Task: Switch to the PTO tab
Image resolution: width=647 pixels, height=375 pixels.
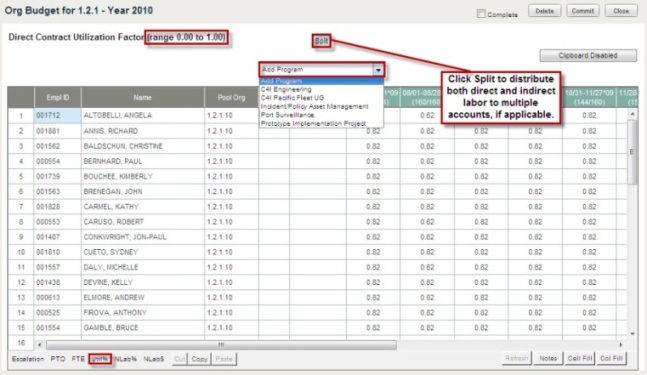Action: point(58,359)
